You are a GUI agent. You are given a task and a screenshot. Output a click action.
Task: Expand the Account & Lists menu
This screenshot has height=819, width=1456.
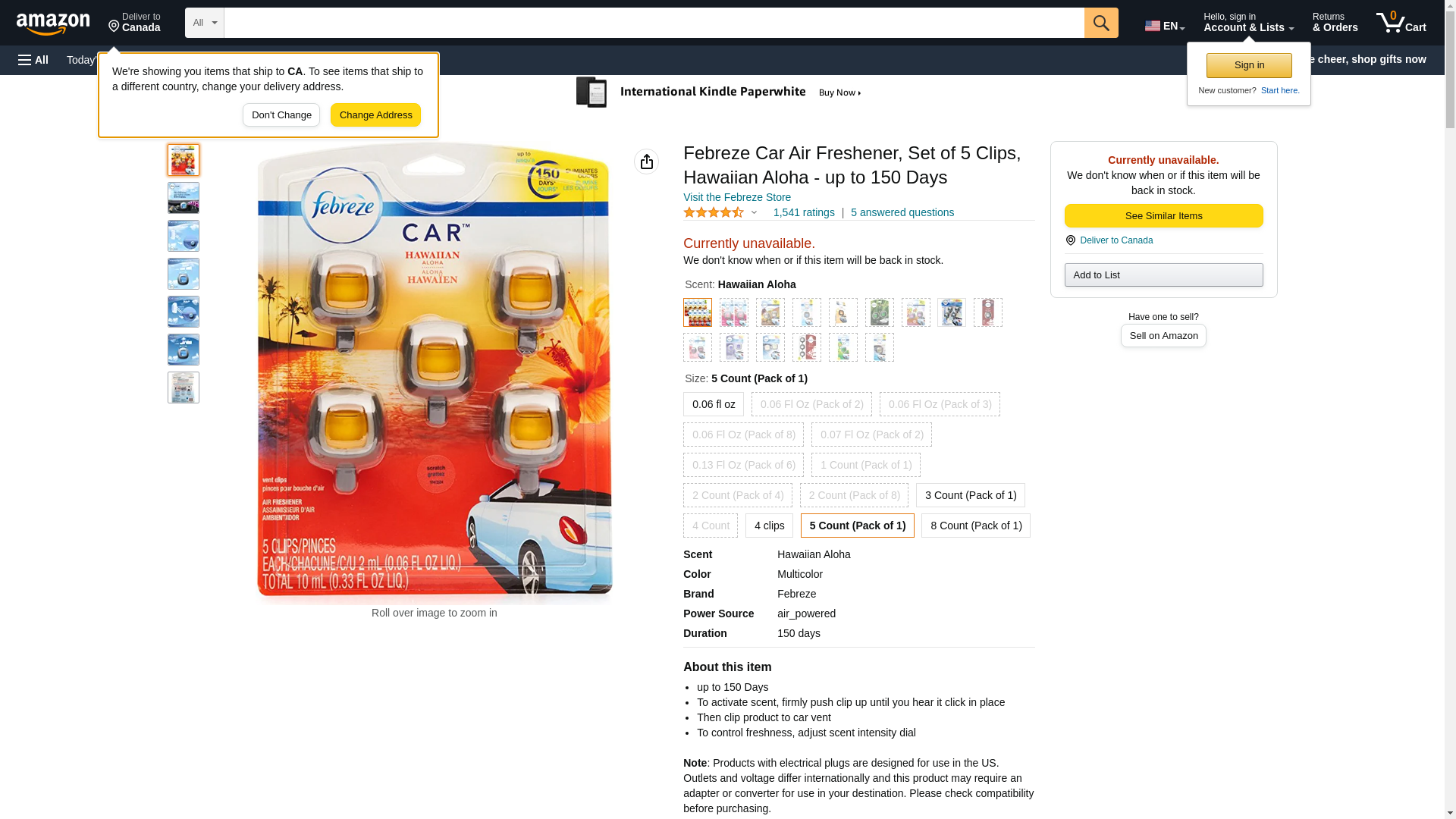click(x=1248, y=23)
